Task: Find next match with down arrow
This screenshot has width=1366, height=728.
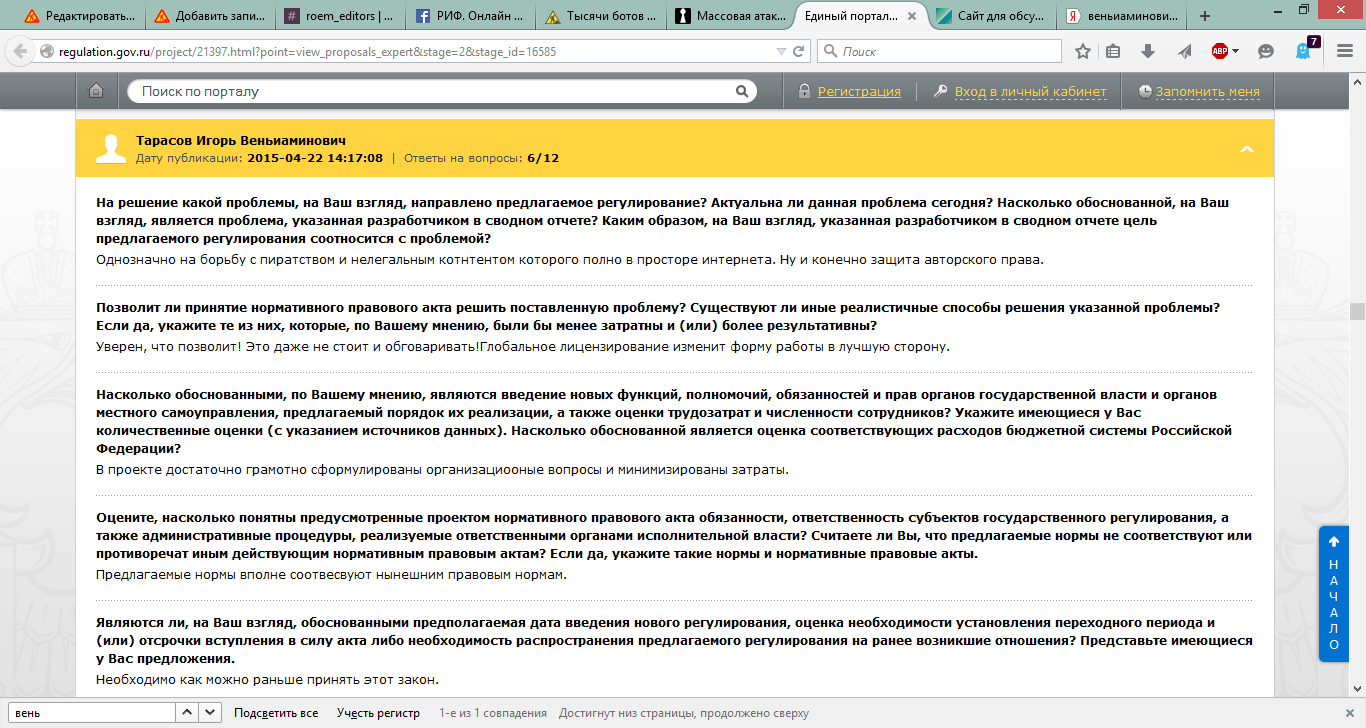Action: tap(210, 713)
